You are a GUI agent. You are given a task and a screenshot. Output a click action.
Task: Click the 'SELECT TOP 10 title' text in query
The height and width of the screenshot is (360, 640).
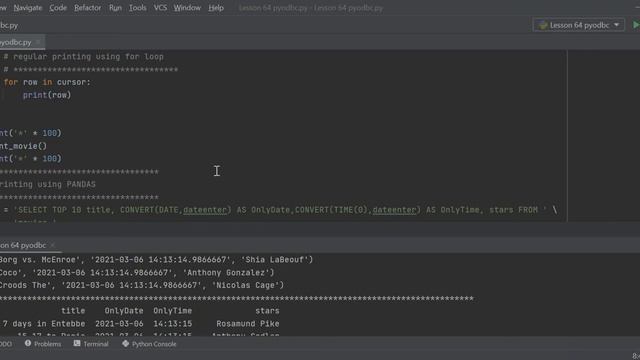pyautogui.click(x=64, y=210)
